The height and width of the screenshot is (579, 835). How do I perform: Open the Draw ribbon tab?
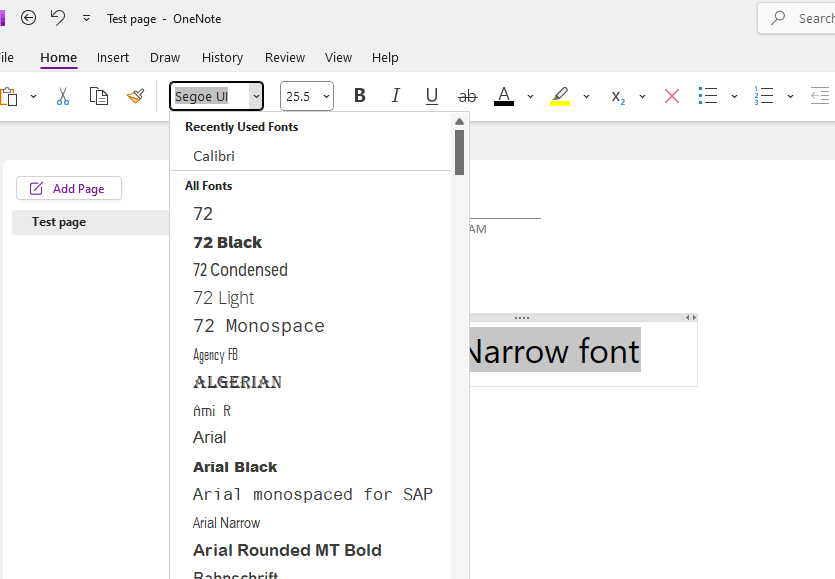164,57
